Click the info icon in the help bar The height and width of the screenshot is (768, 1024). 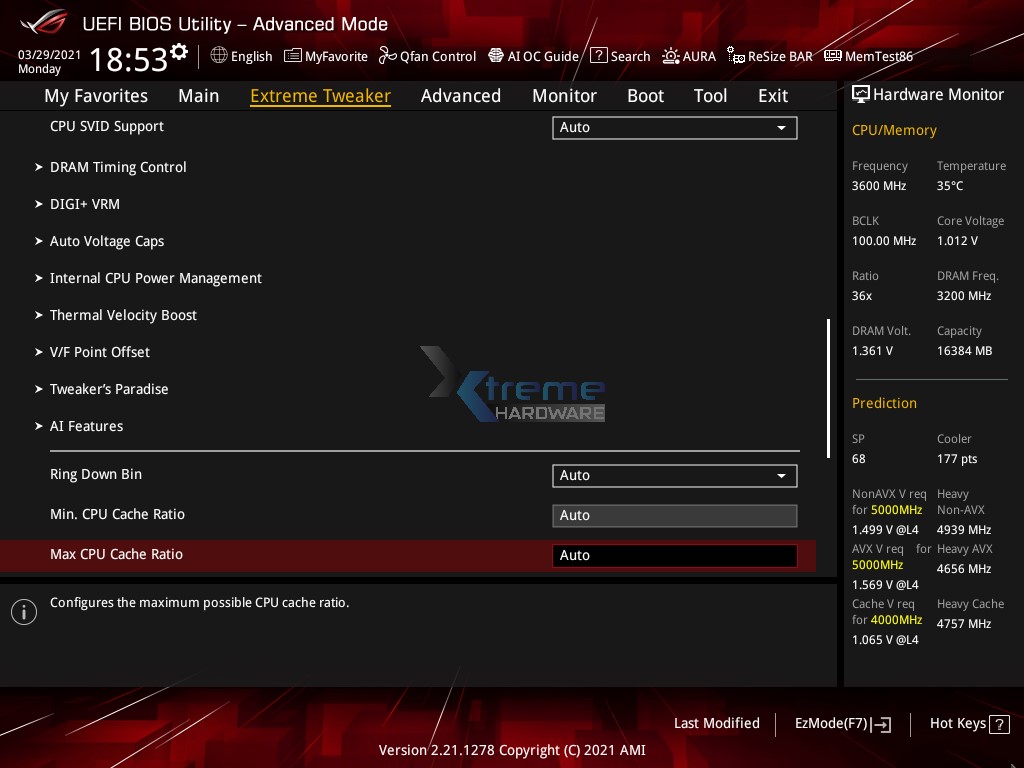click(x=23, y=611)
